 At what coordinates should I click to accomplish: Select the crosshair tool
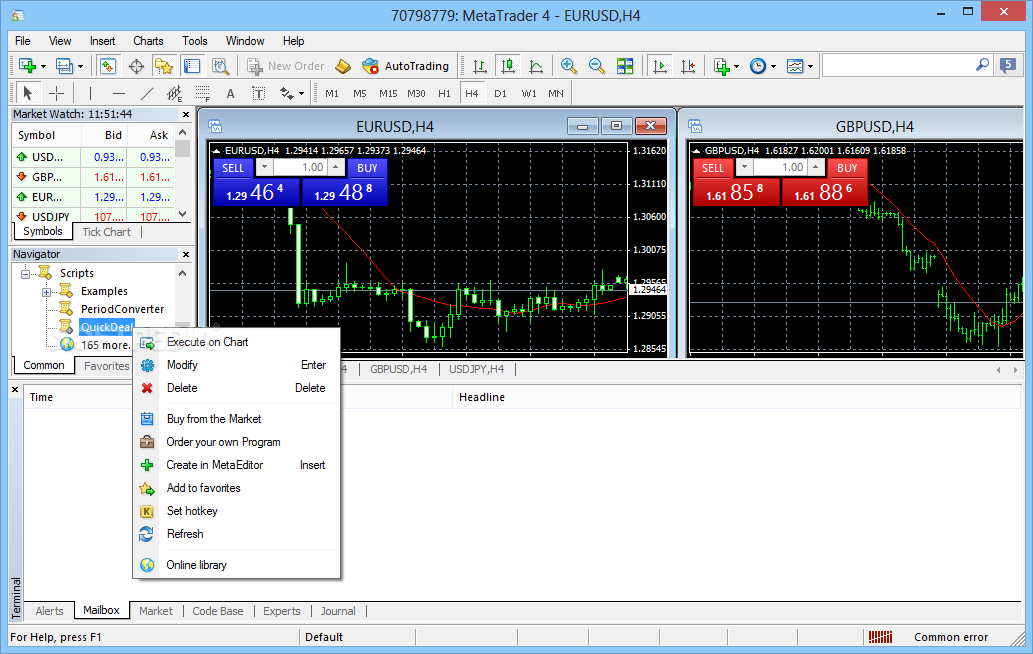coord(57,94)
